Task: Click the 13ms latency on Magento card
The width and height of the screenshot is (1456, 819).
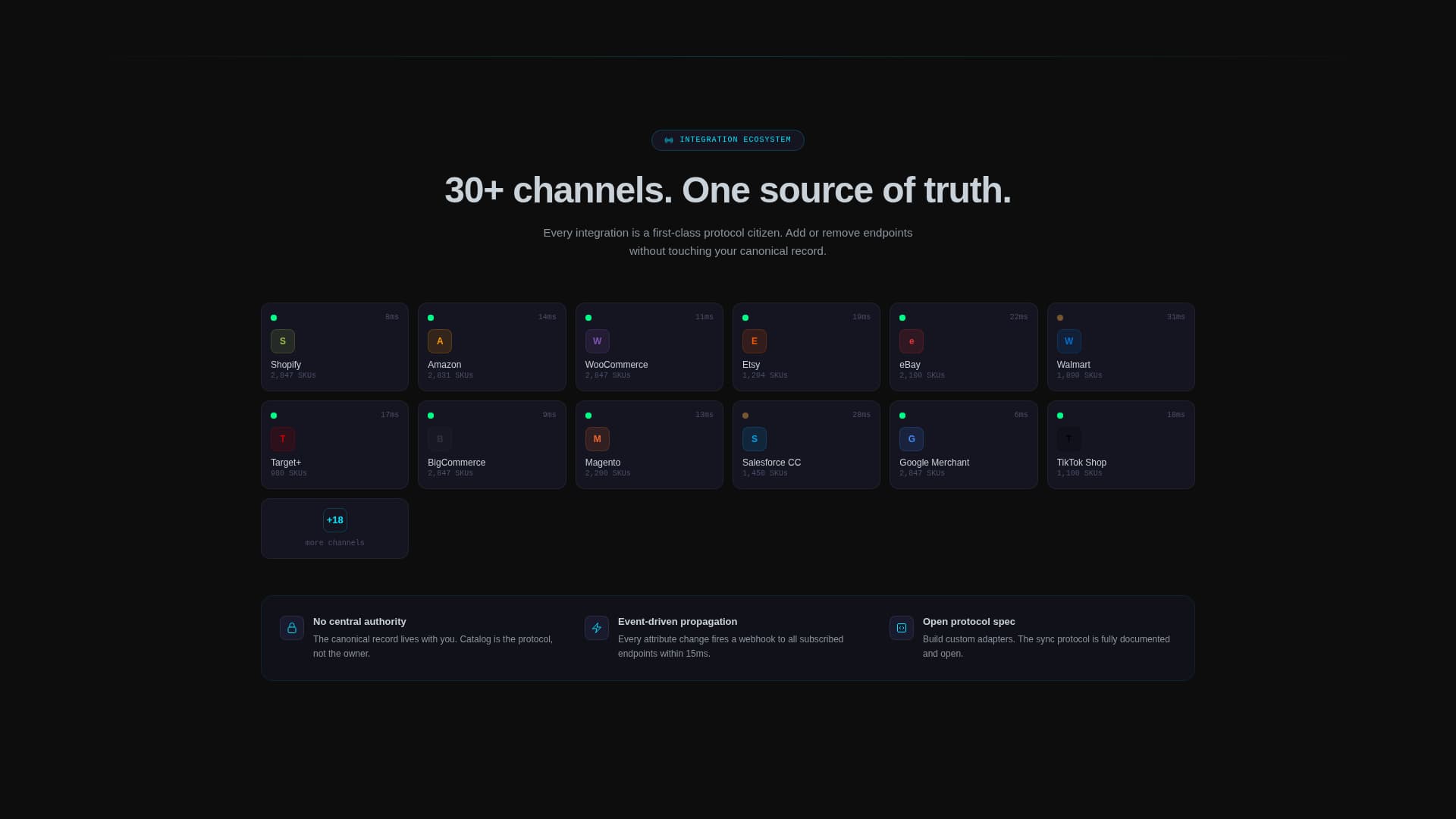Action: pyautogui.click(x=704, y=416)
